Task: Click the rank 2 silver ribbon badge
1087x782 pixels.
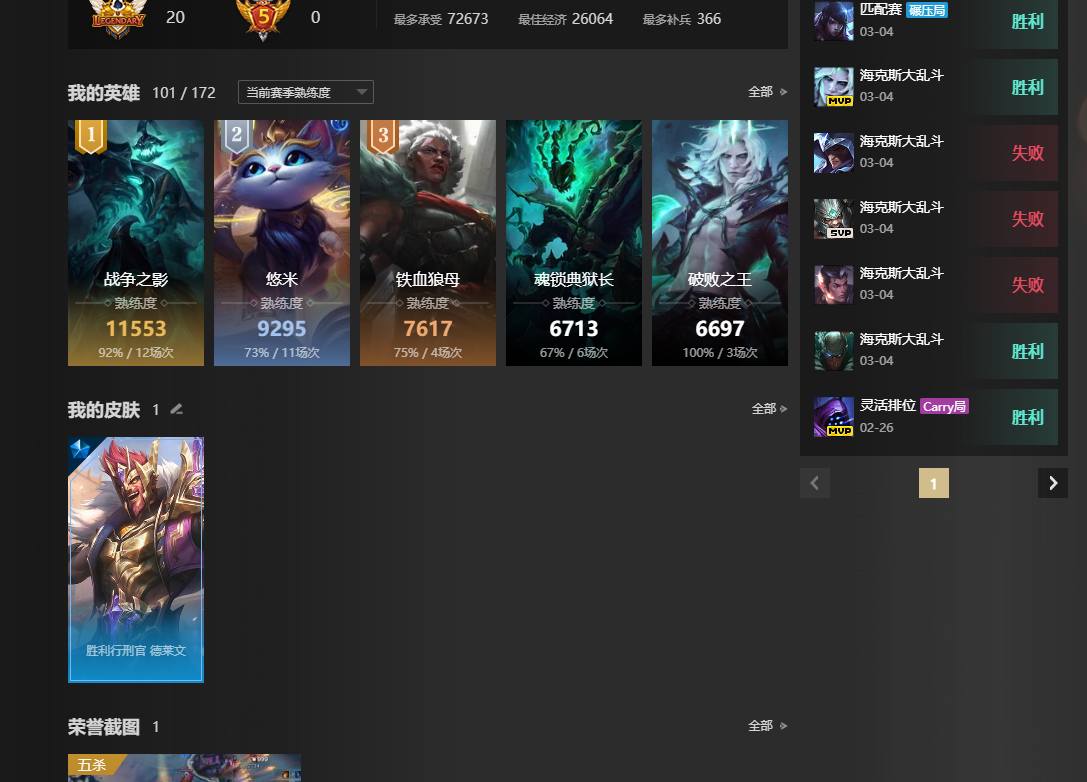Action: click(237, 136)
